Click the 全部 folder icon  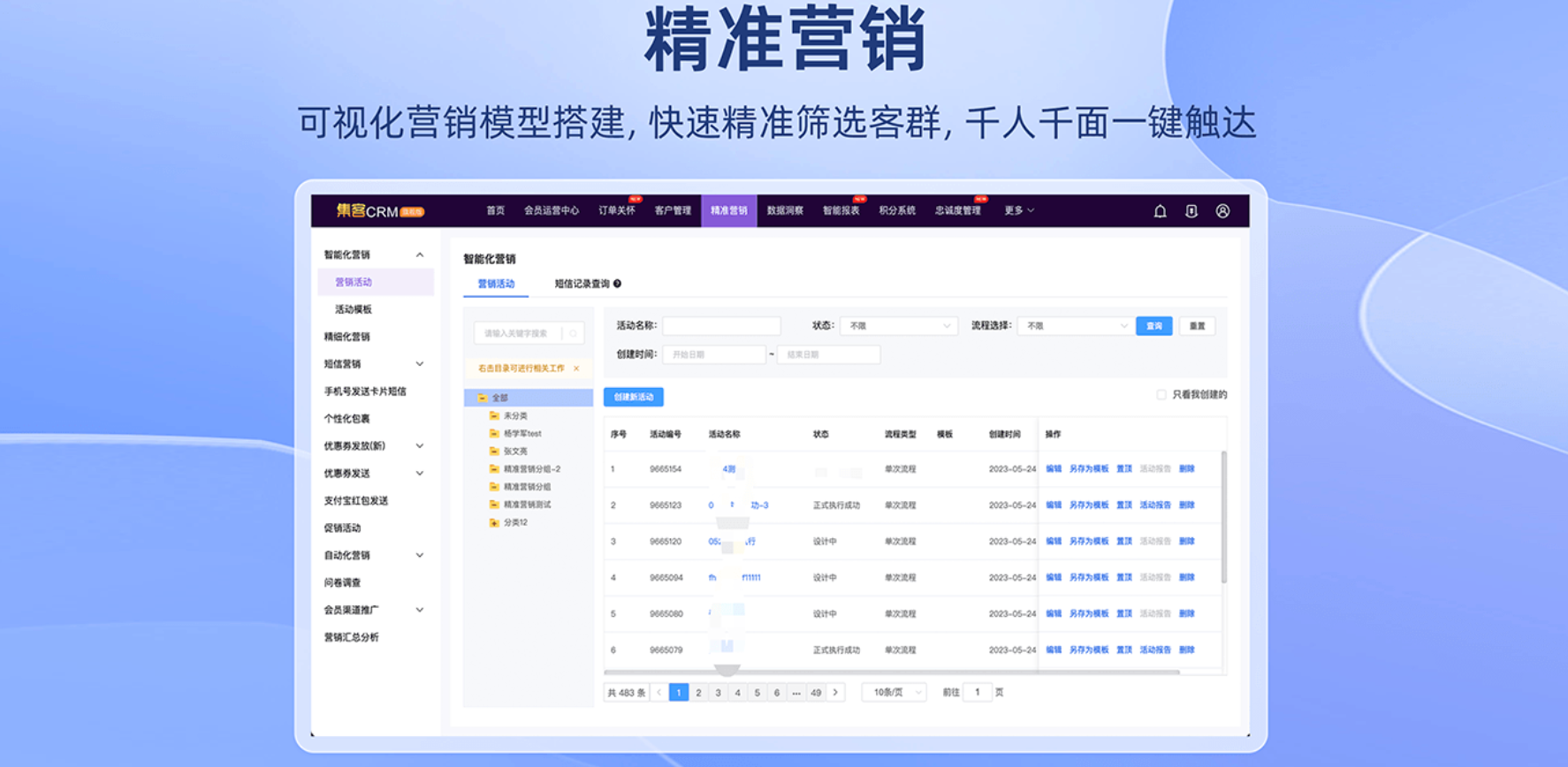click(x=483, y=398)
